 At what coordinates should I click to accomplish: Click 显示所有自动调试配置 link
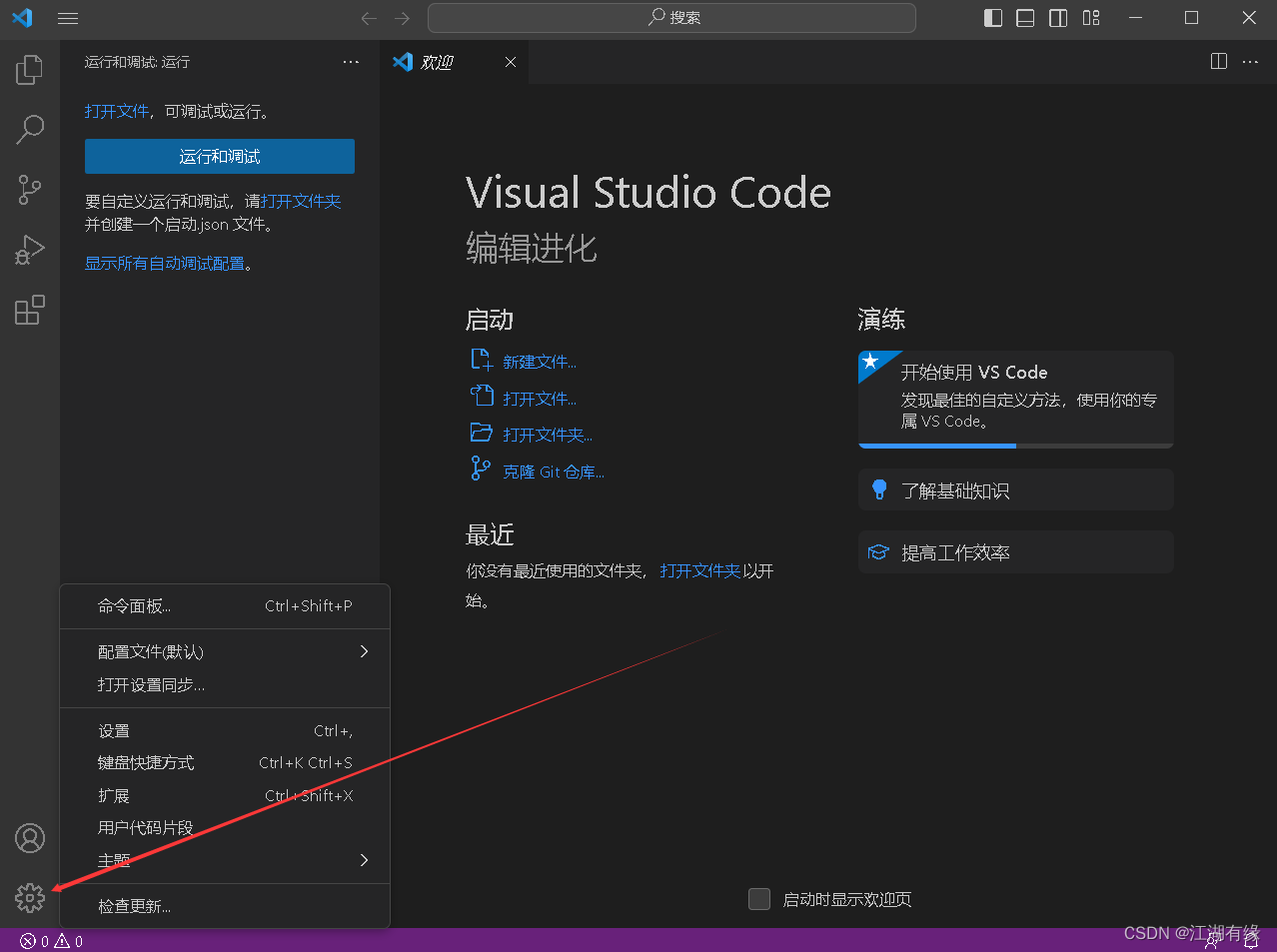tap(165, 264)
